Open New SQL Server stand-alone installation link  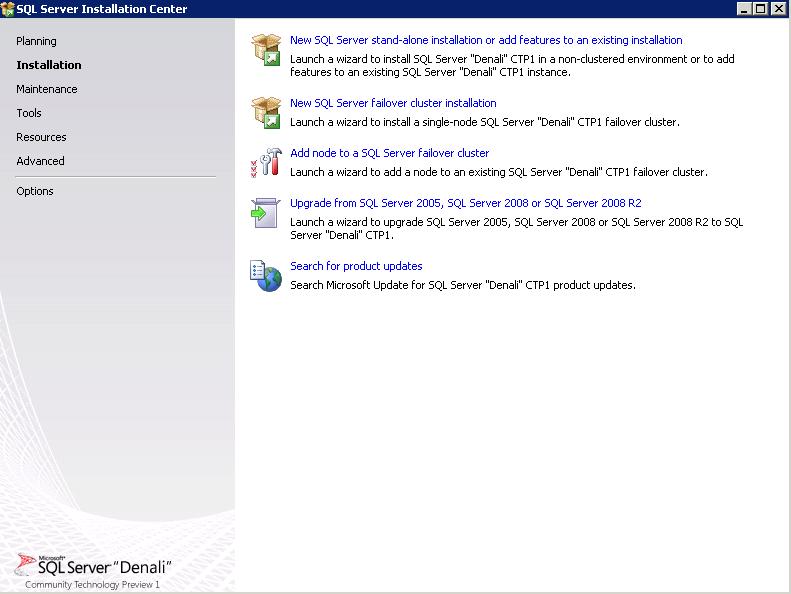point(486,41)
